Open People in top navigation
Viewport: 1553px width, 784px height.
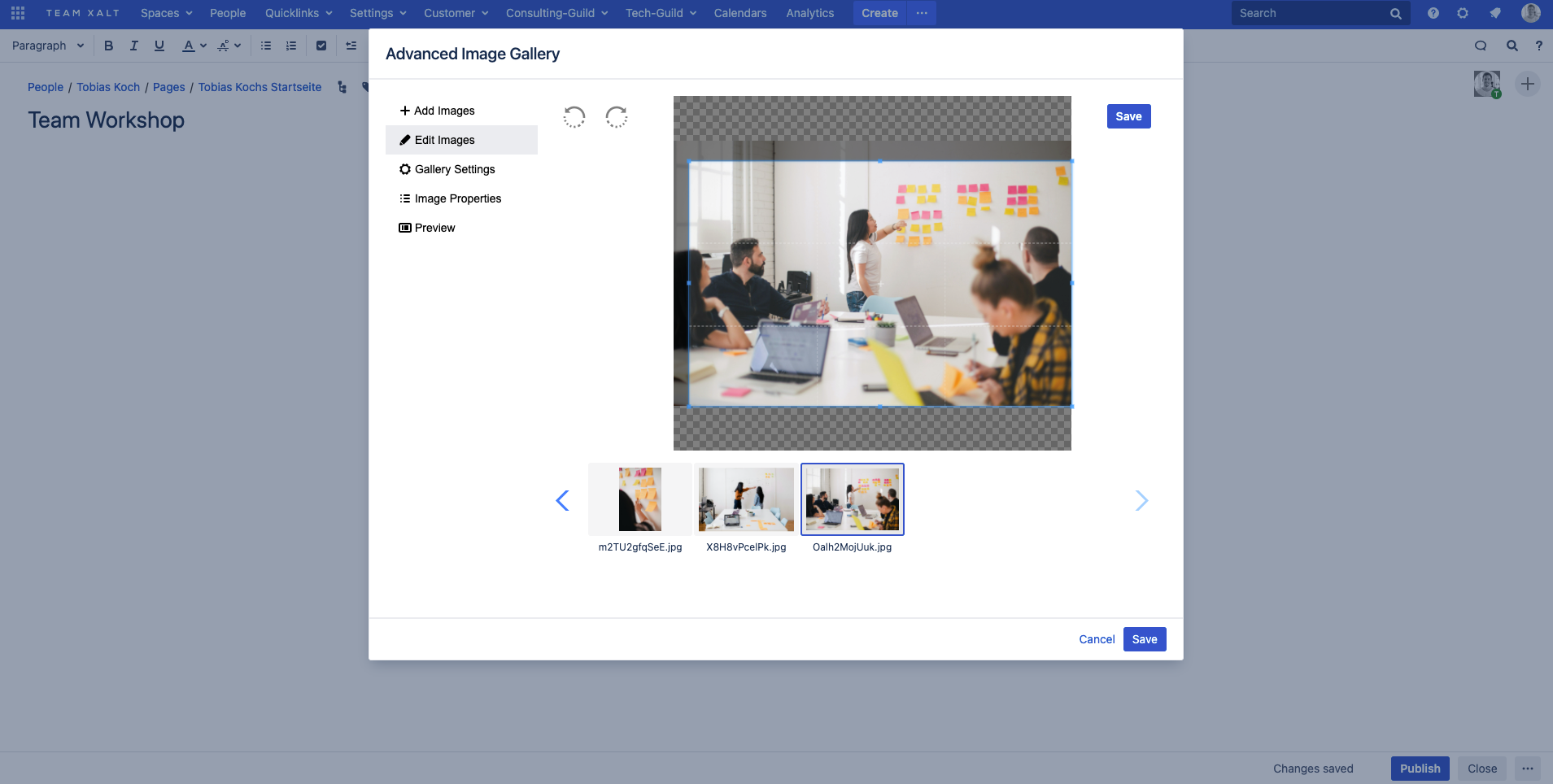(228, 13)
